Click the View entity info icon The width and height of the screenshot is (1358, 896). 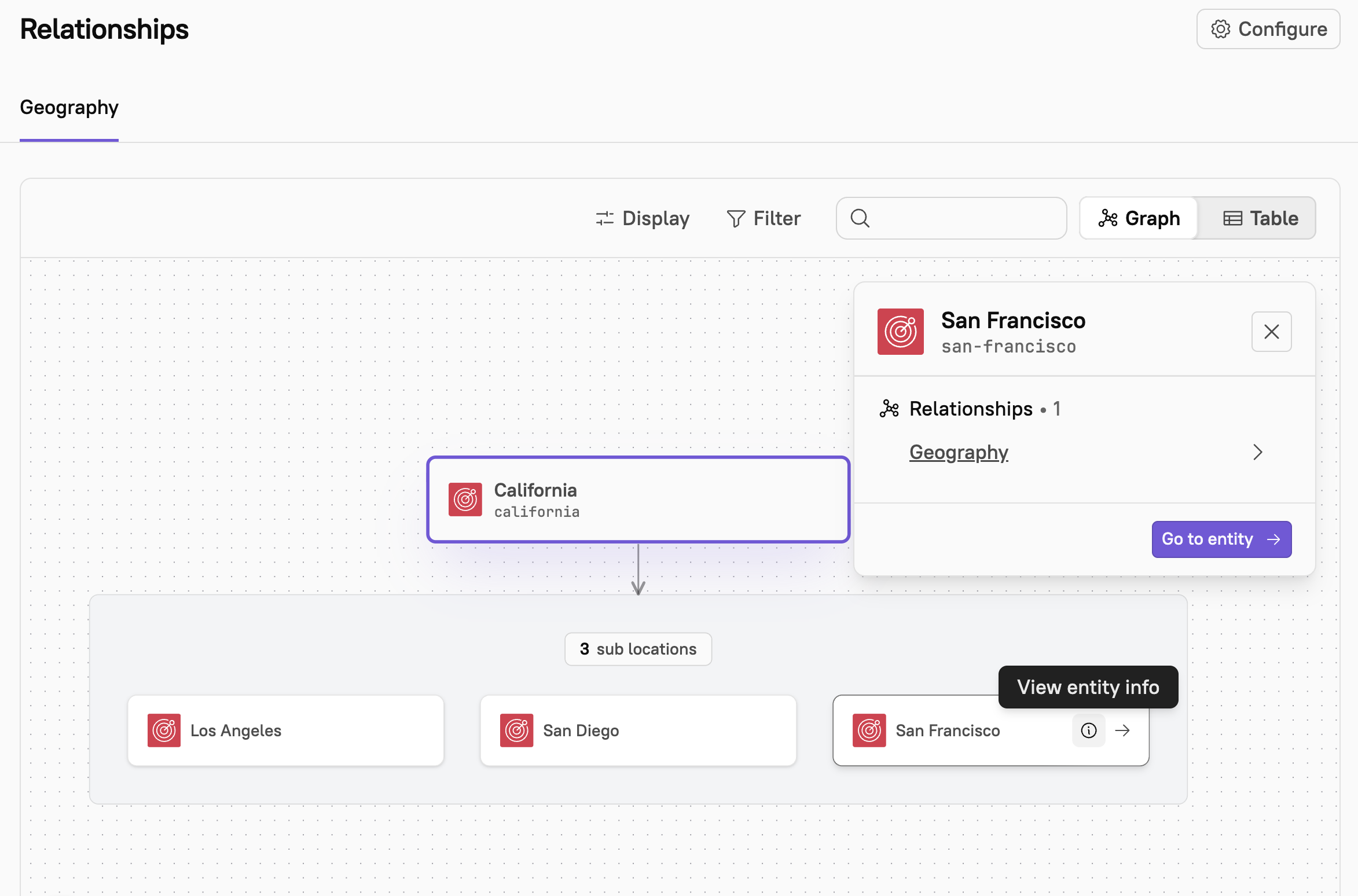coord(1089,730)
